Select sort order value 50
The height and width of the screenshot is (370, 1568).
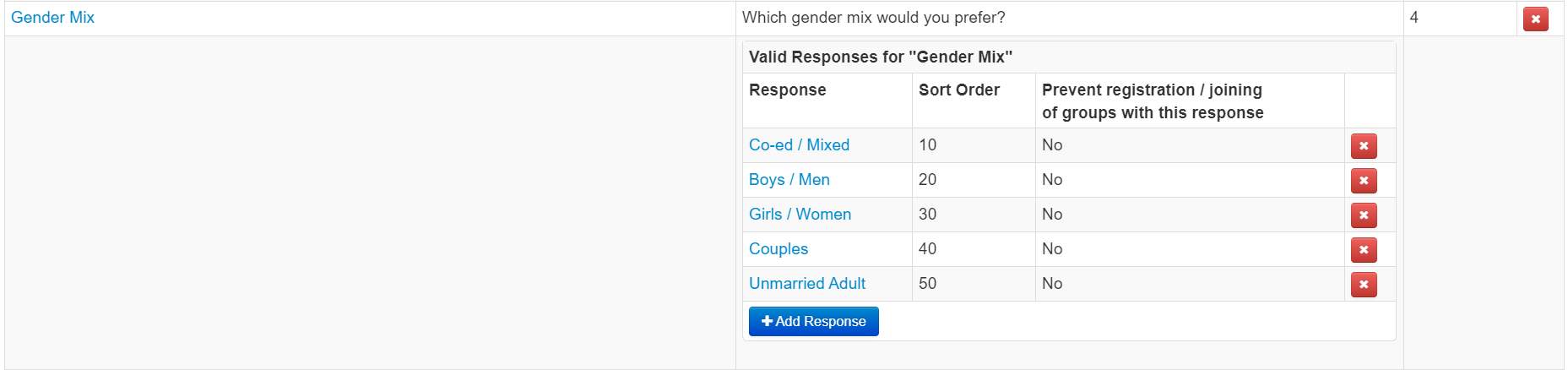coord(927,284)
